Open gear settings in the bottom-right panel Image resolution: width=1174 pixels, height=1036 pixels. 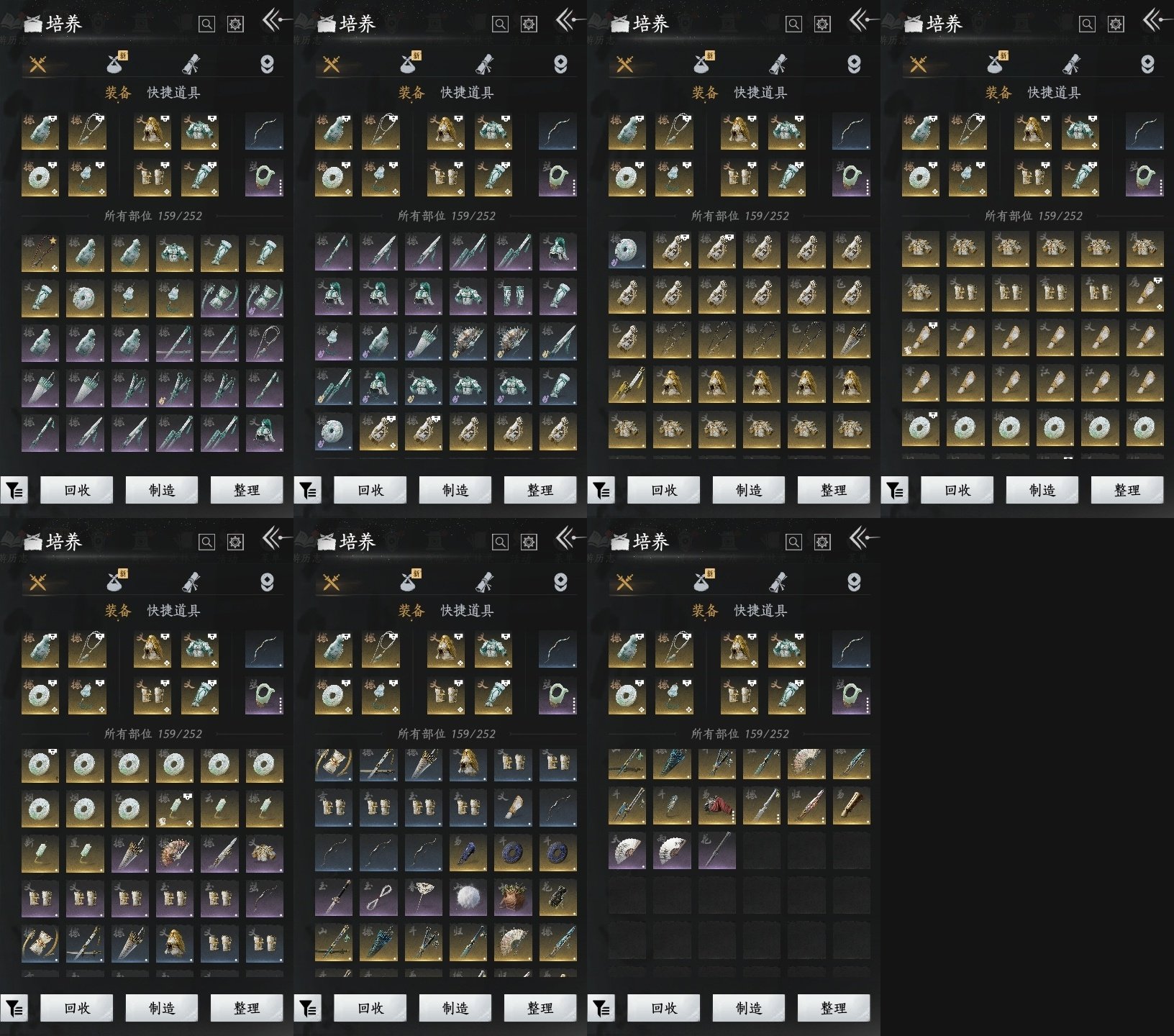pos(822,542)
